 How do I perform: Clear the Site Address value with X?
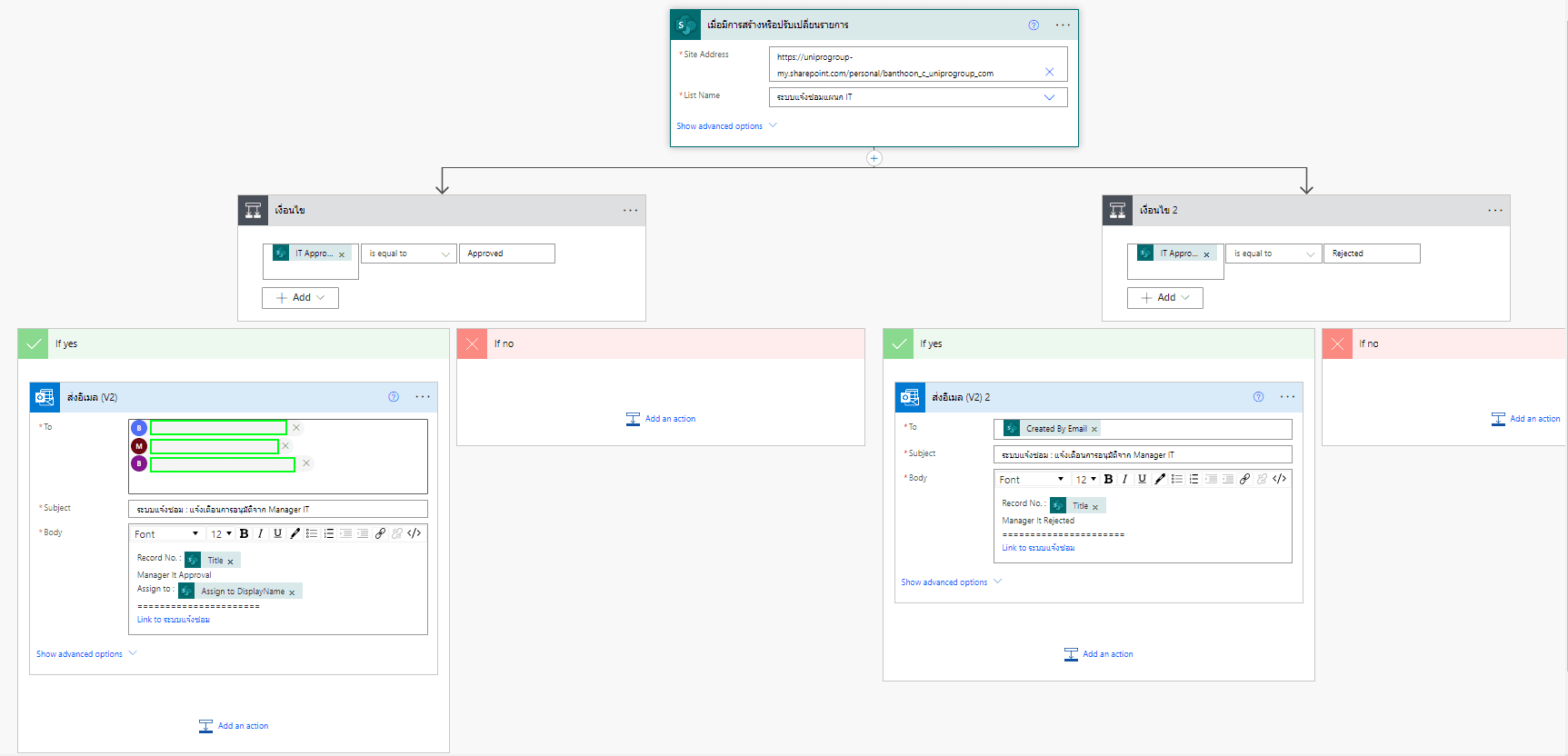click(x=1049, y=72)
